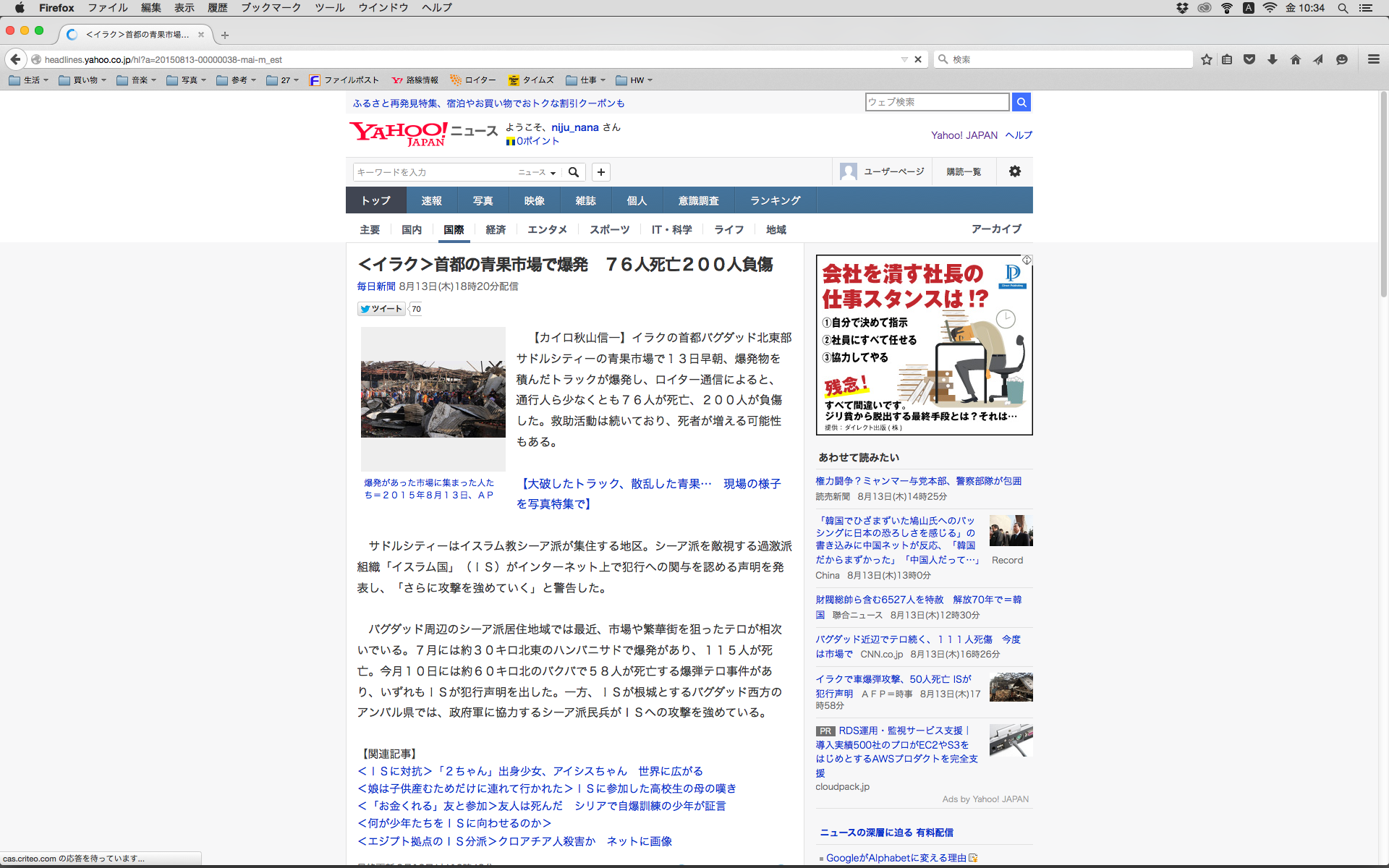Click the plus button beside keyword search
Screen dimensions: 1389x868
pos(600,172)
